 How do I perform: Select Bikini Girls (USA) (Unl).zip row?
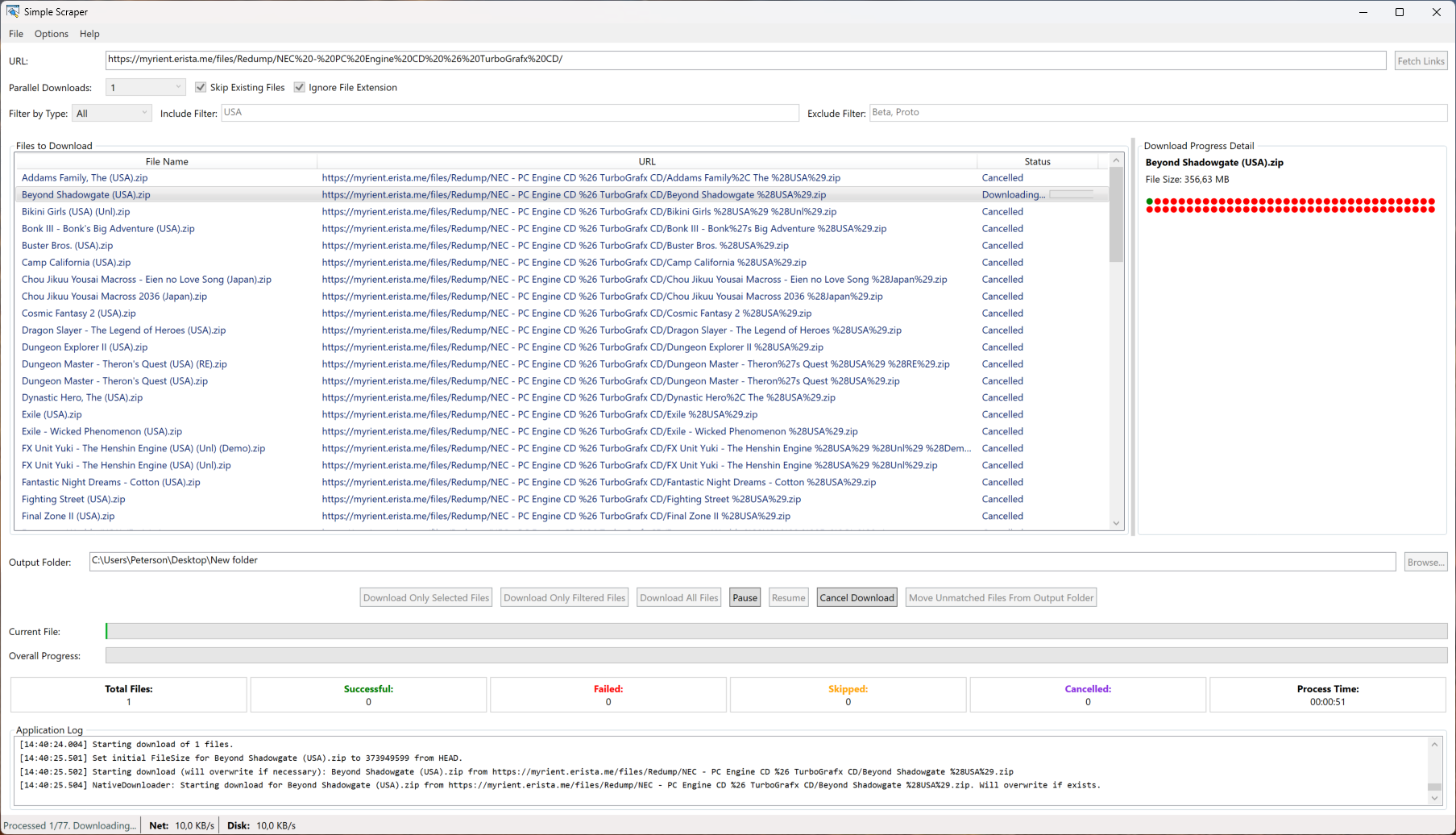coord(562,212)
